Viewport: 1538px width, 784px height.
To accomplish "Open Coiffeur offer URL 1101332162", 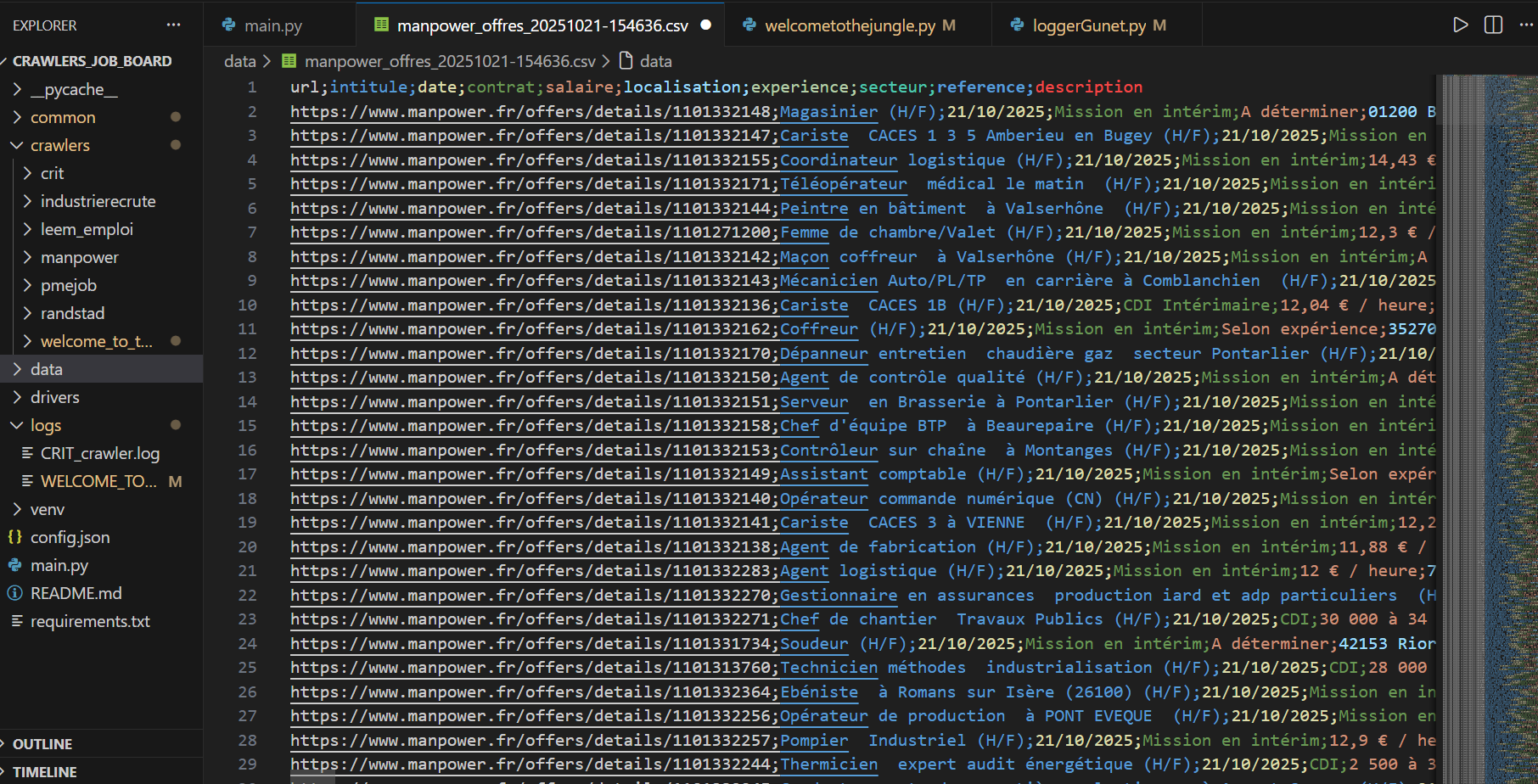I will coord(530,329).
